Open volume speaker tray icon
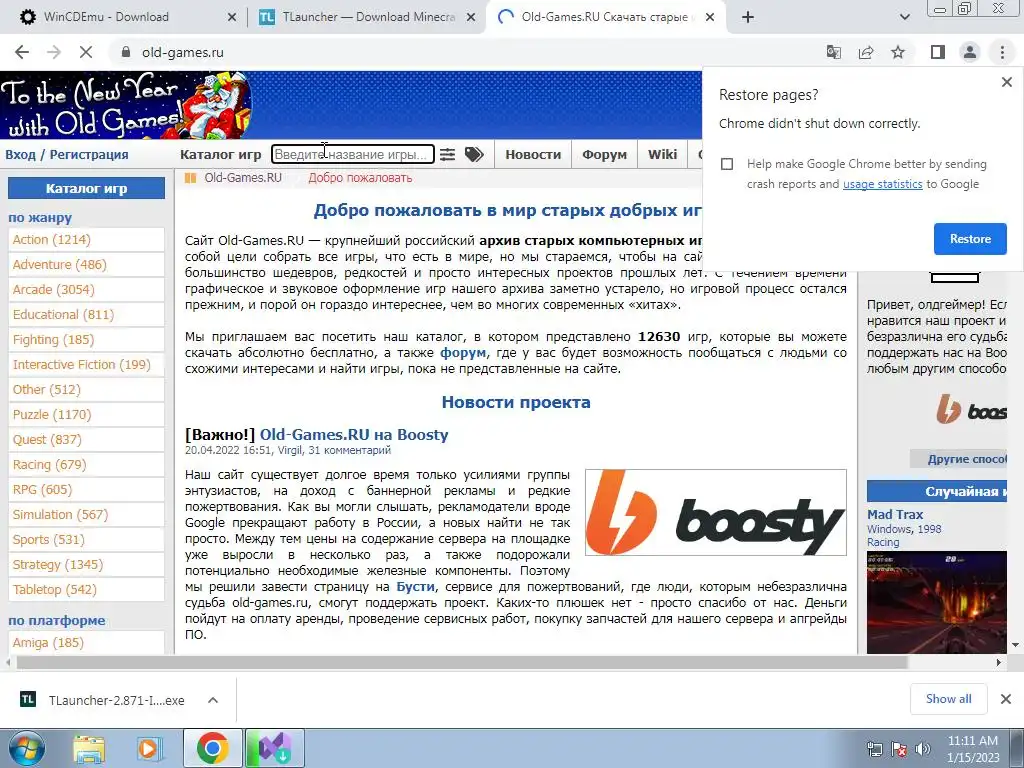 point(922,748)
